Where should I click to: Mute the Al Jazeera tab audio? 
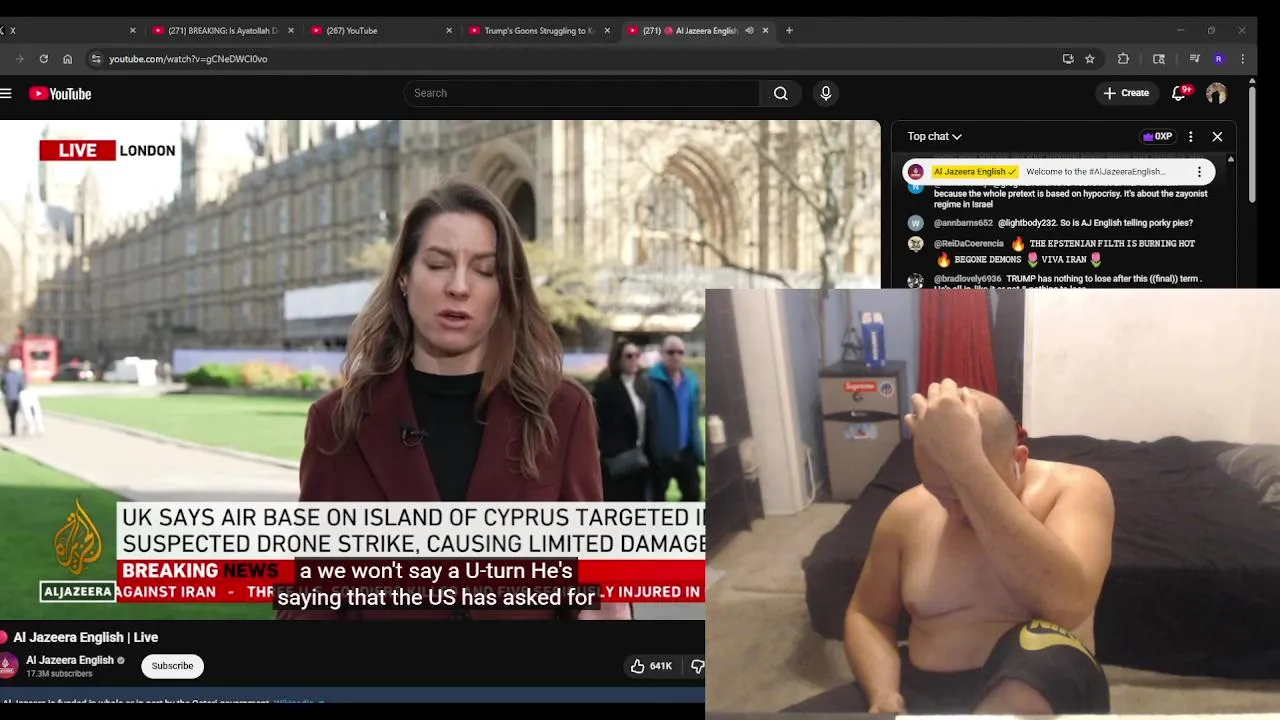click(x=748, y=31)
